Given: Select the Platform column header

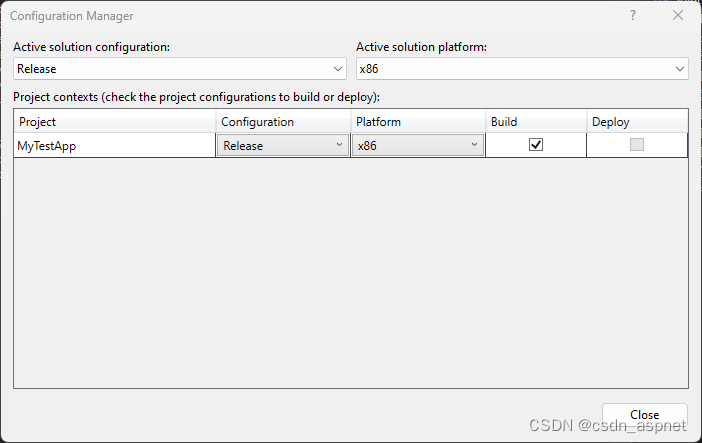Looking at the screenshot, I should coord(418,122).
